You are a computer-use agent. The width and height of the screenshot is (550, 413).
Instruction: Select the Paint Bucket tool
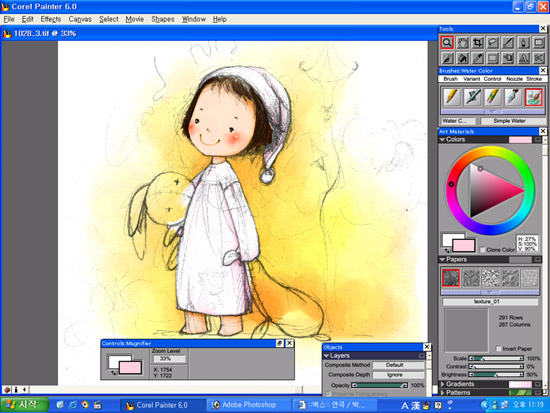[463, 58]
